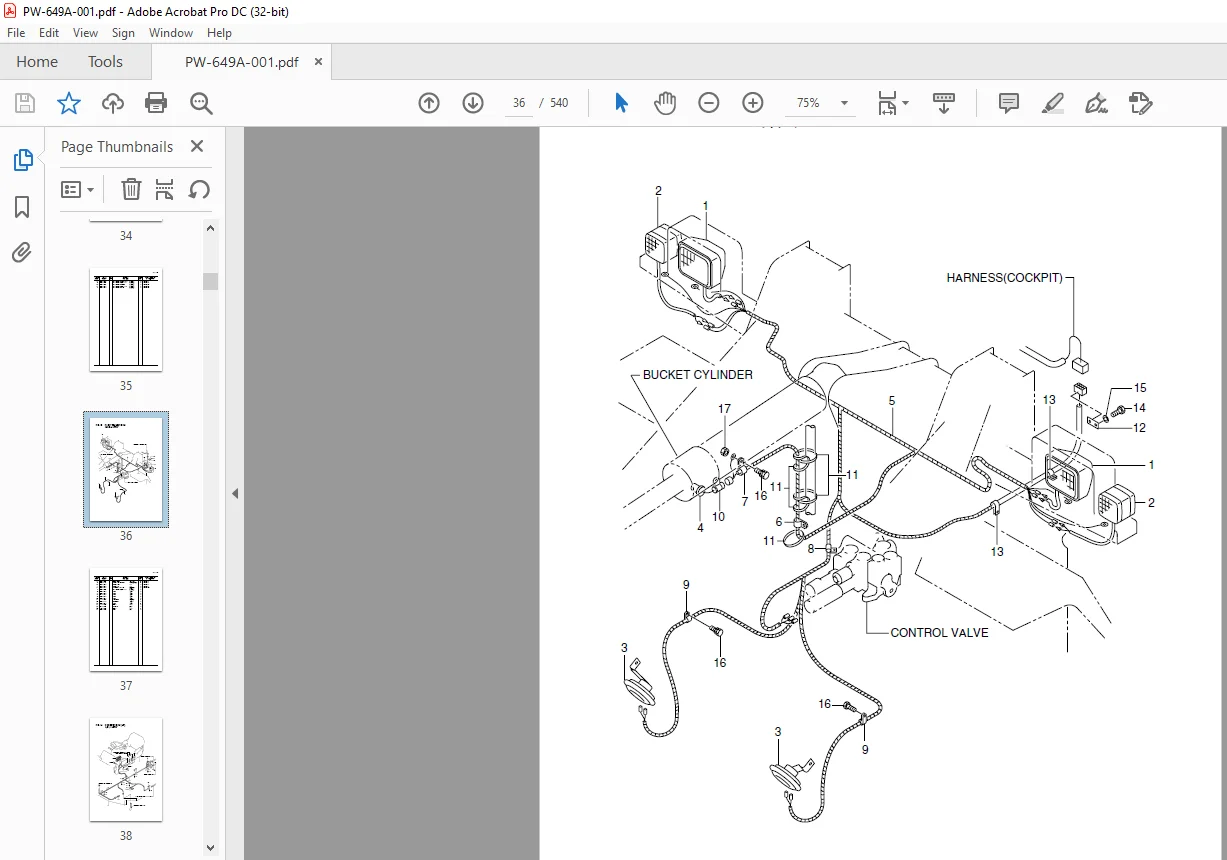Select the Highlight text pen tool
This screenshot has height=860, width=1227.
(x=1053, y=103)
